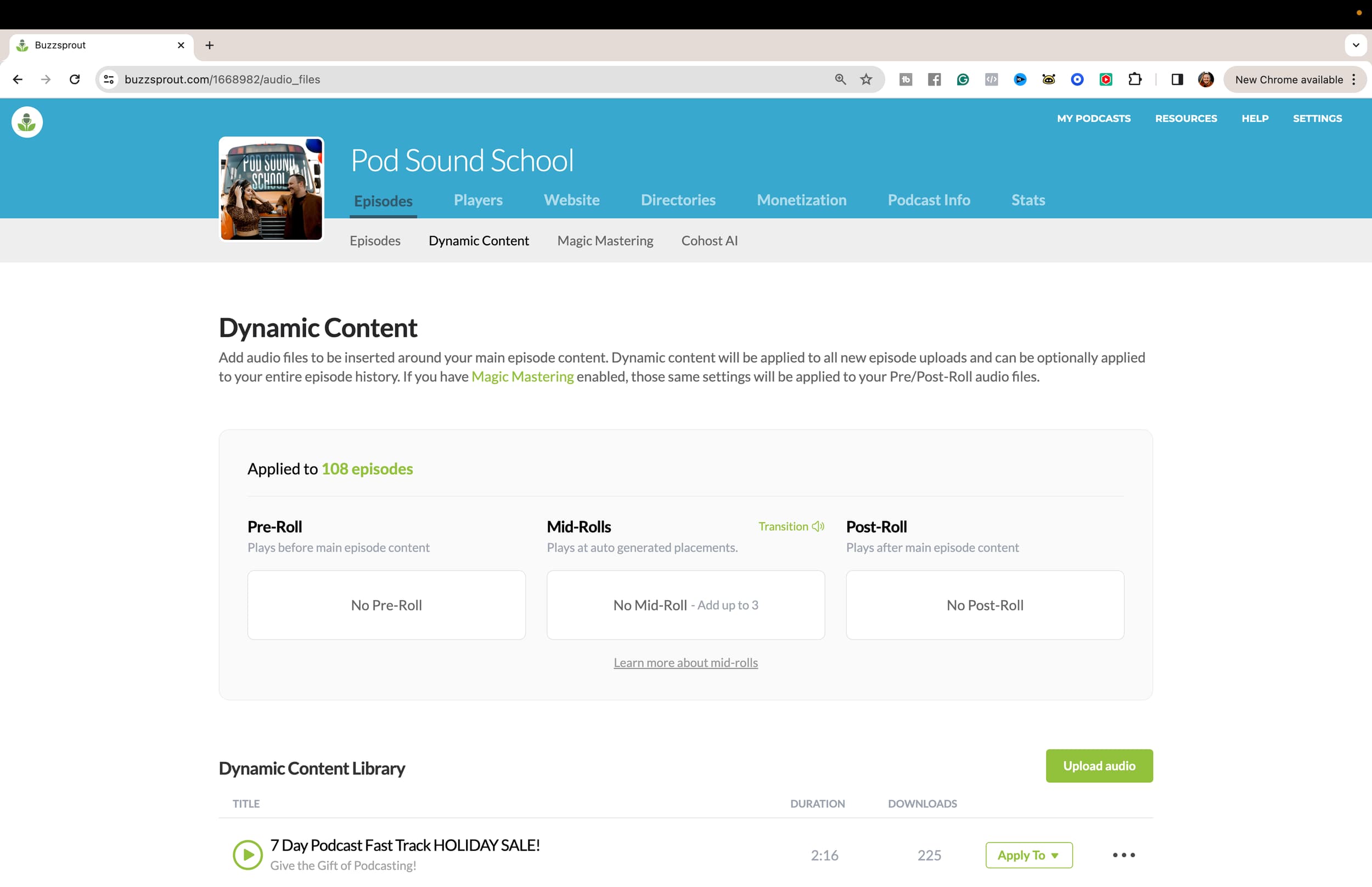Open the Podcast Info tab

tap(929, 200)
